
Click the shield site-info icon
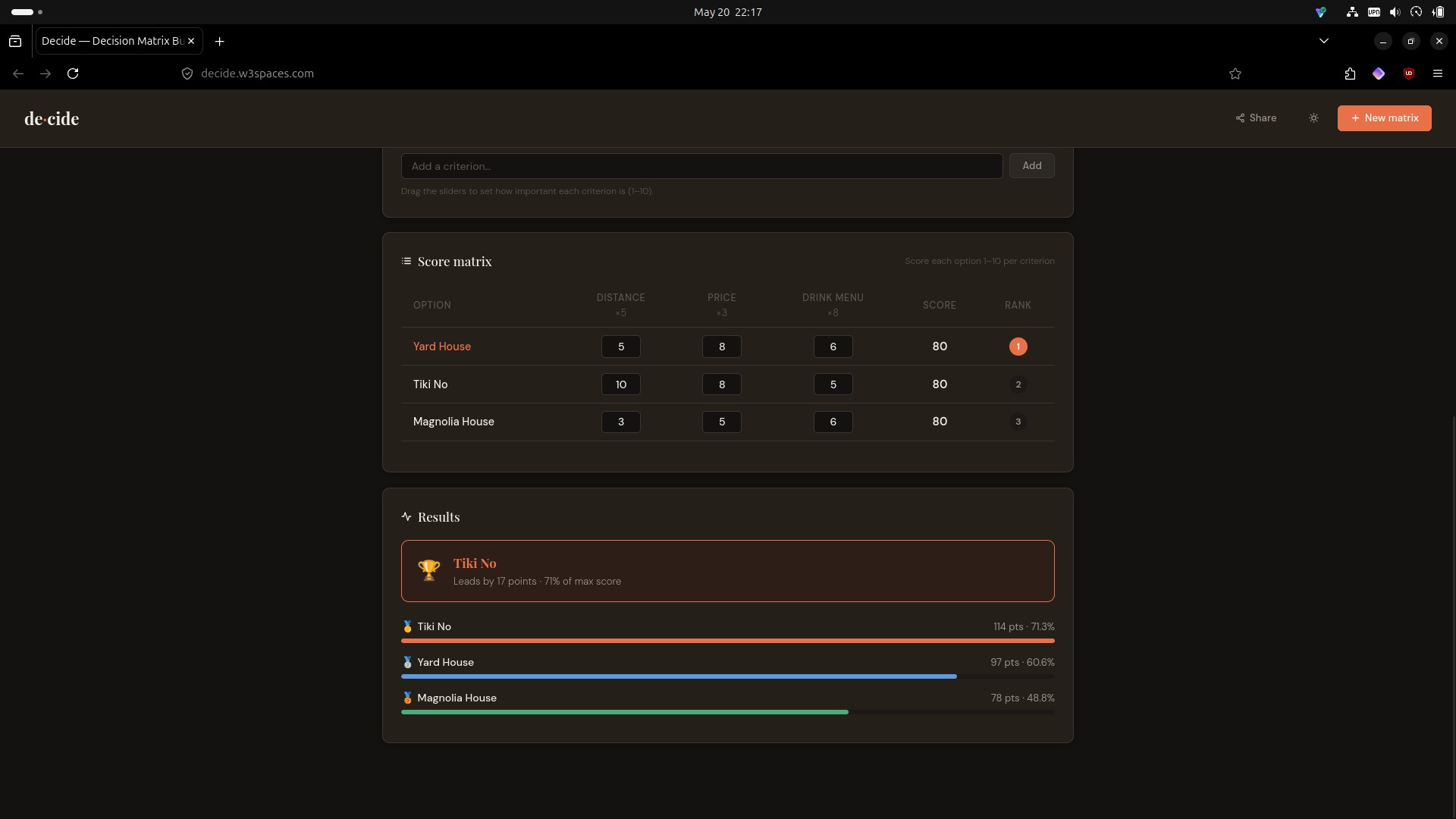(x=187, y=74)
